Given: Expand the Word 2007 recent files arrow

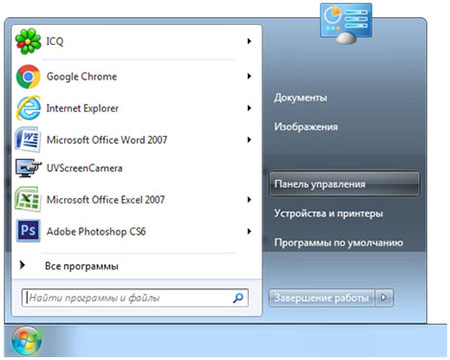Looking at the screenshot, I should coord(249,140).
